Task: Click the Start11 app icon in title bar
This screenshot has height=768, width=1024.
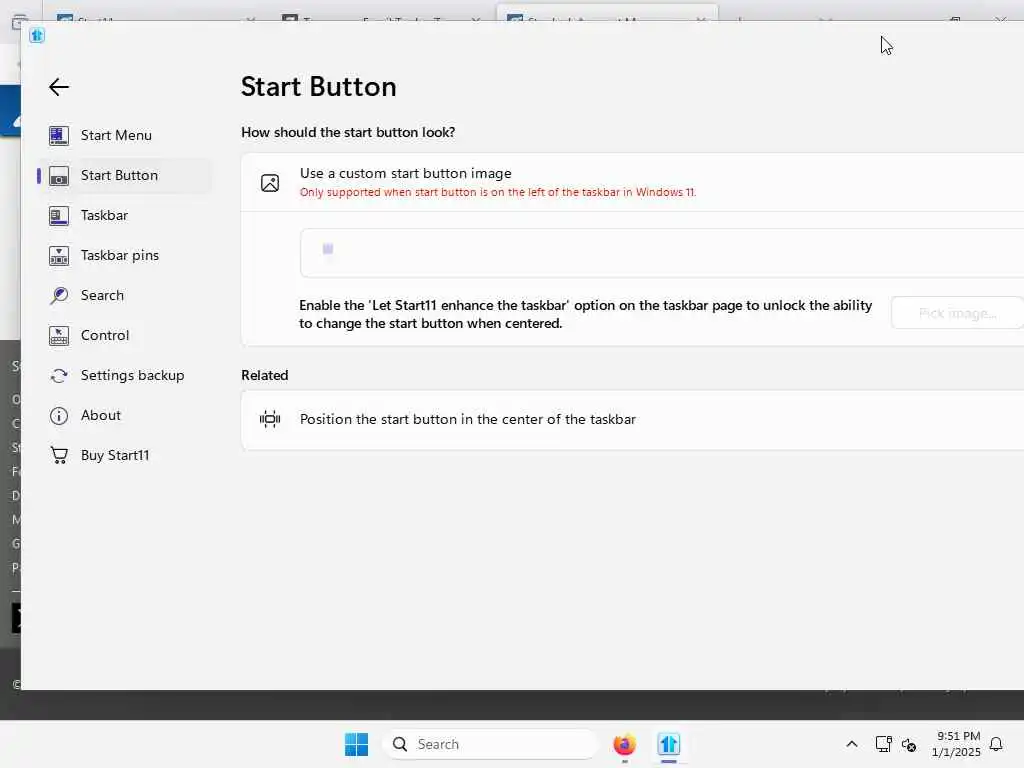Action: 37,35
